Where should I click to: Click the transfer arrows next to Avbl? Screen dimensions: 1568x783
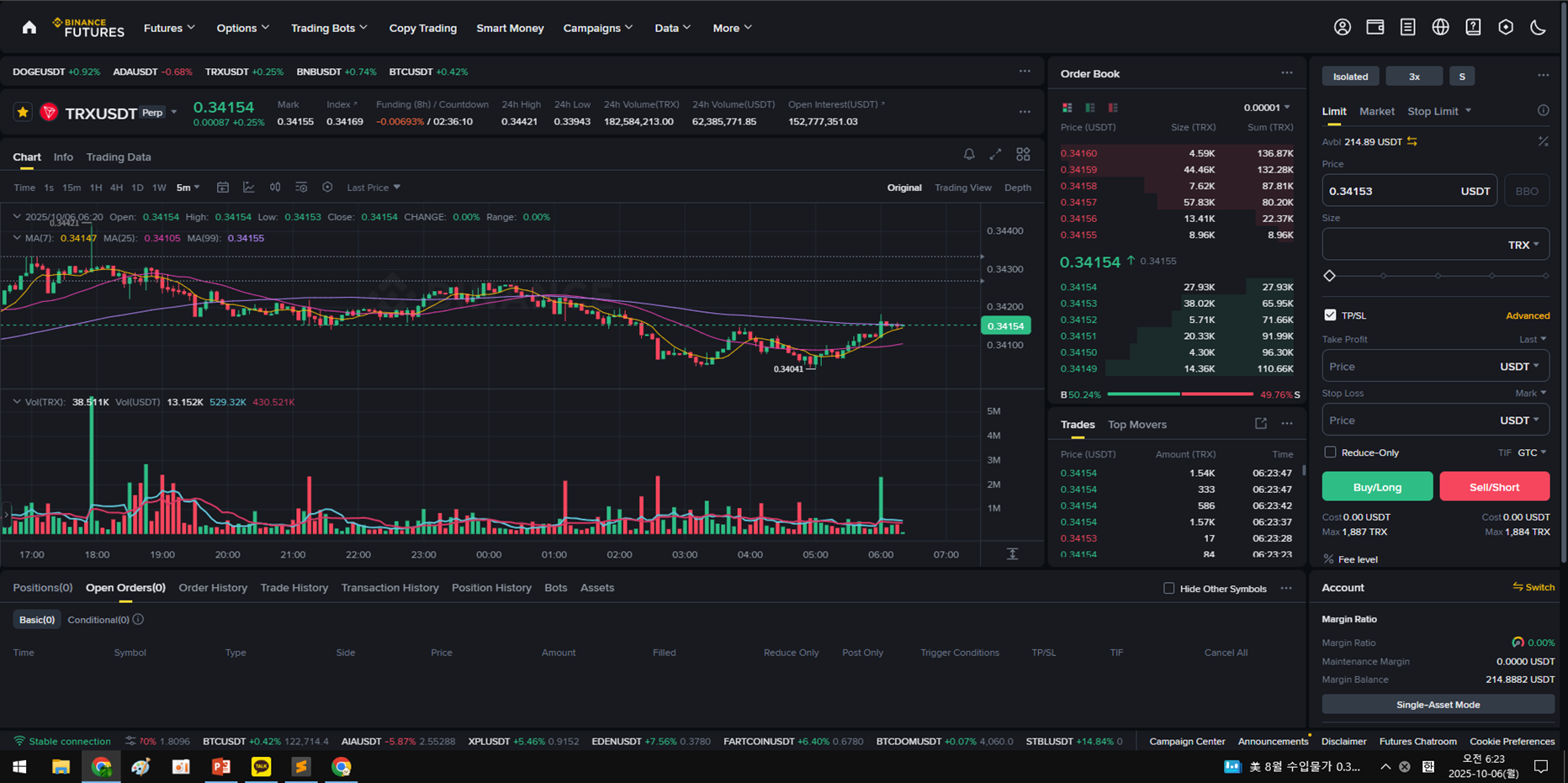[x=1412, y=141]
